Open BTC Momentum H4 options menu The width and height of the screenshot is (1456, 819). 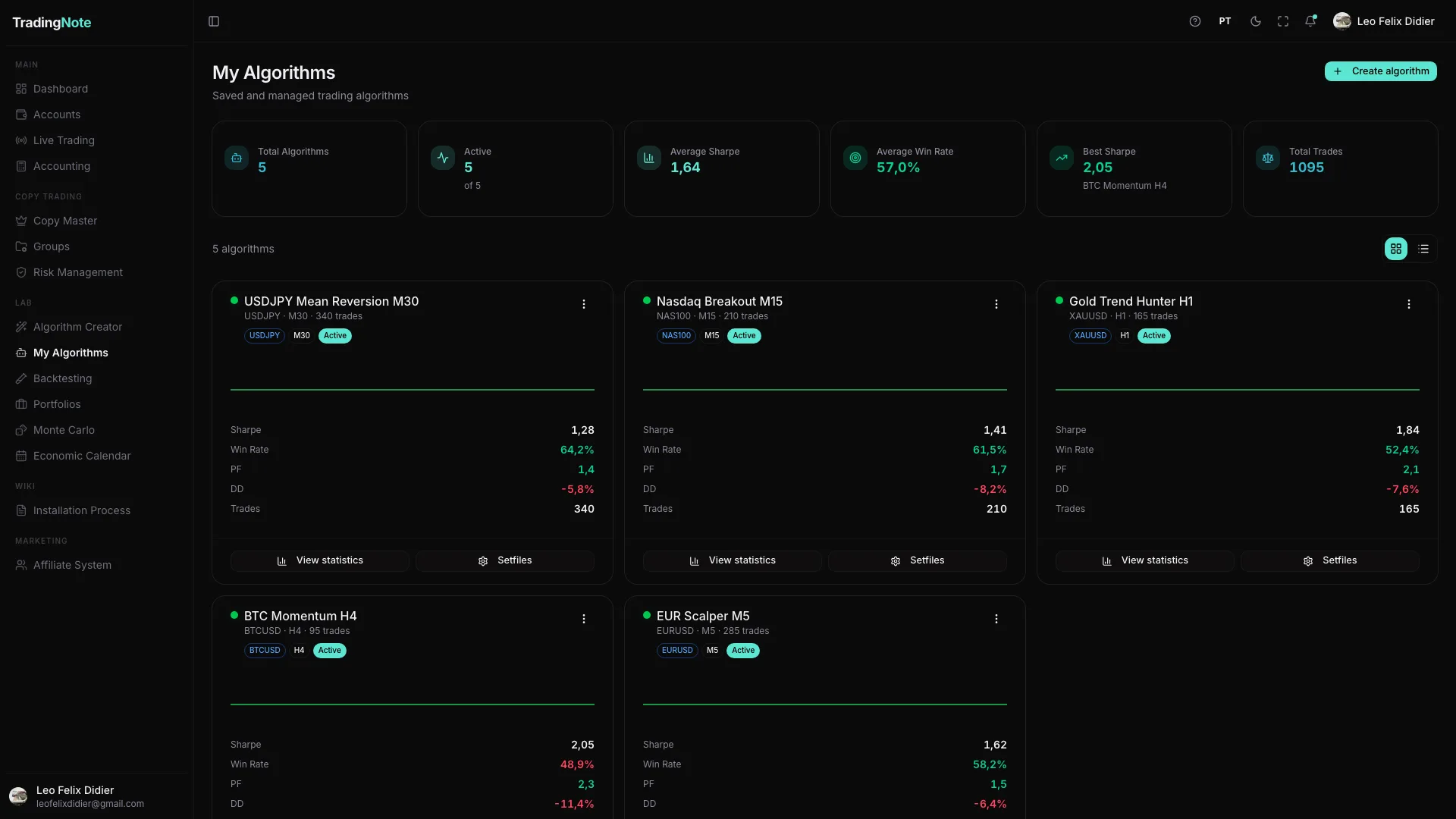584,619
